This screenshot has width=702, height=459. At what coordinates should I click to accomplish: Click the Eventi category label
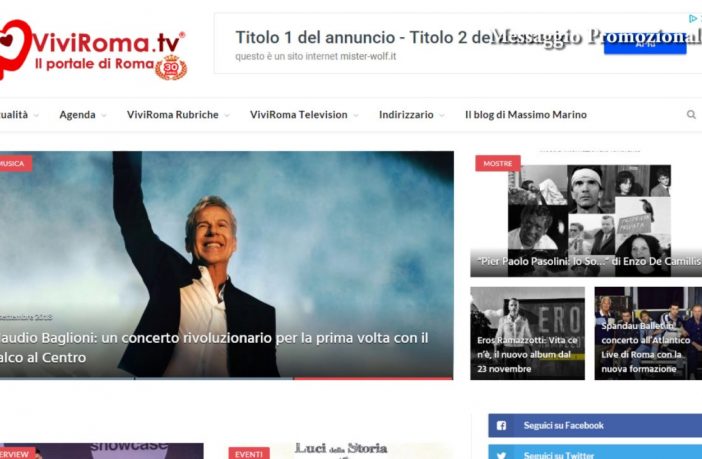point(249,454)
